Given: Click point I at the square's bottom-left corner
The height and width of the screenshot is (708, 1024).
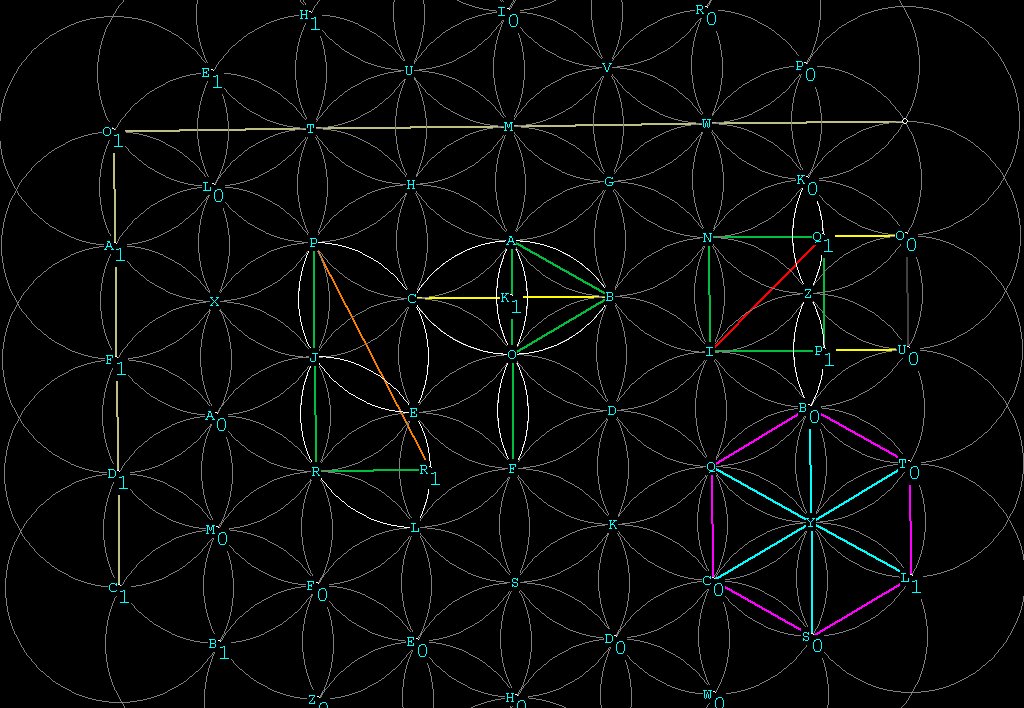Looking at the screenshot, I should click(x=710, y=352).
